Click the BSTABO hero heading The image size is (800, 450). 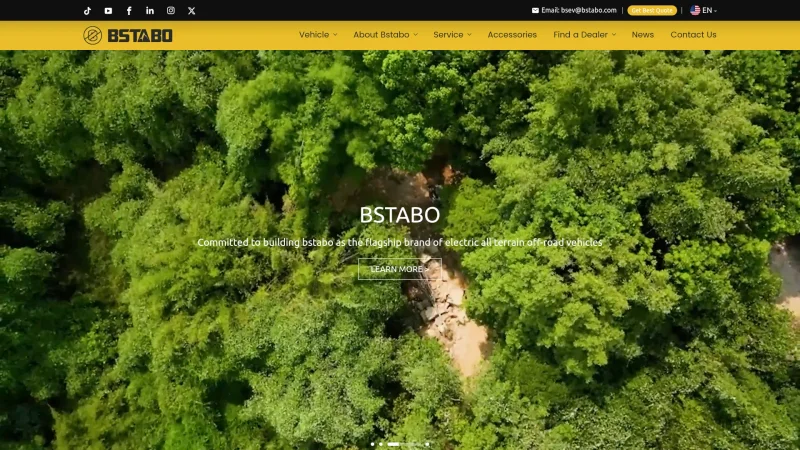coord(399,215)
